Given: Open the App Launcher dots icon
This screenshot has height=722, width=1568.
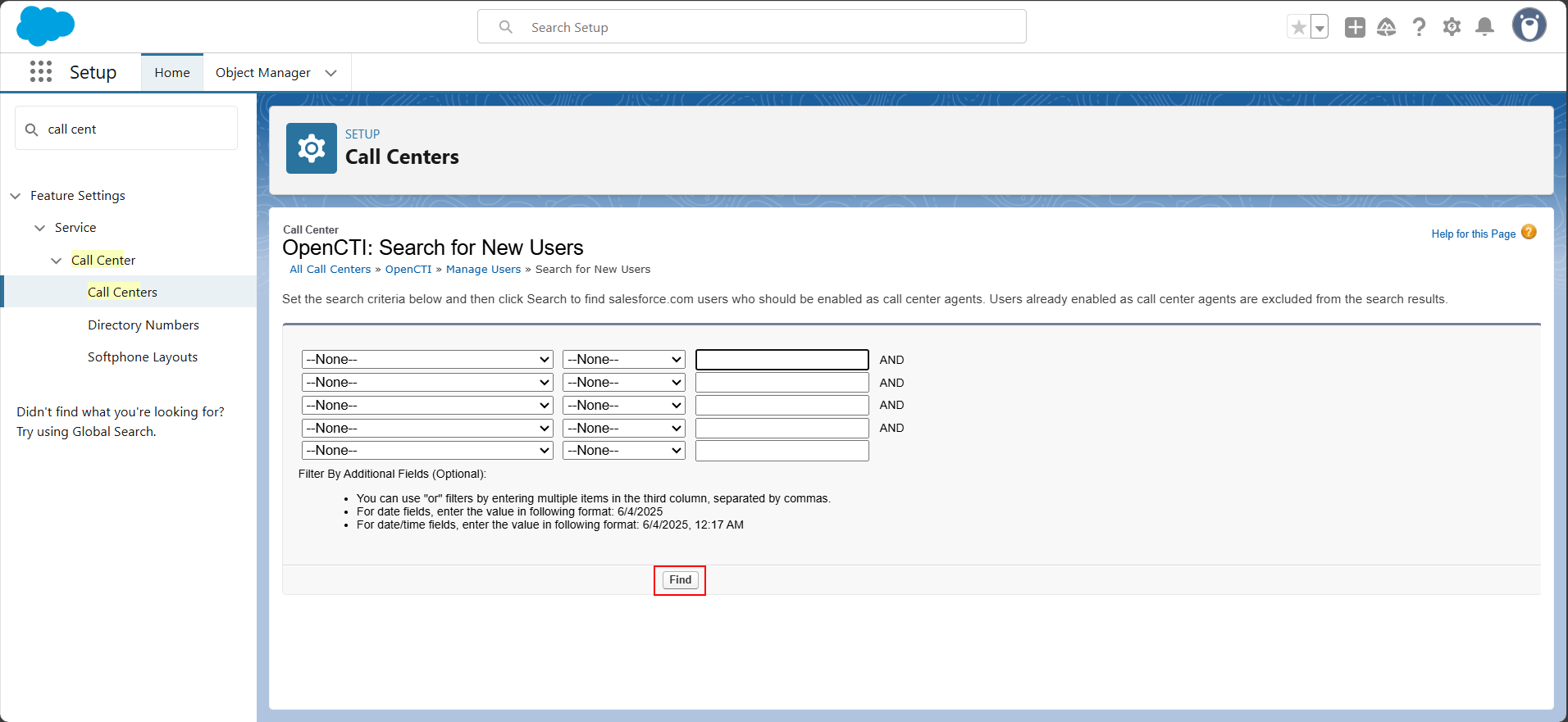Looking at the screenshot, I should tap(41, 72).
